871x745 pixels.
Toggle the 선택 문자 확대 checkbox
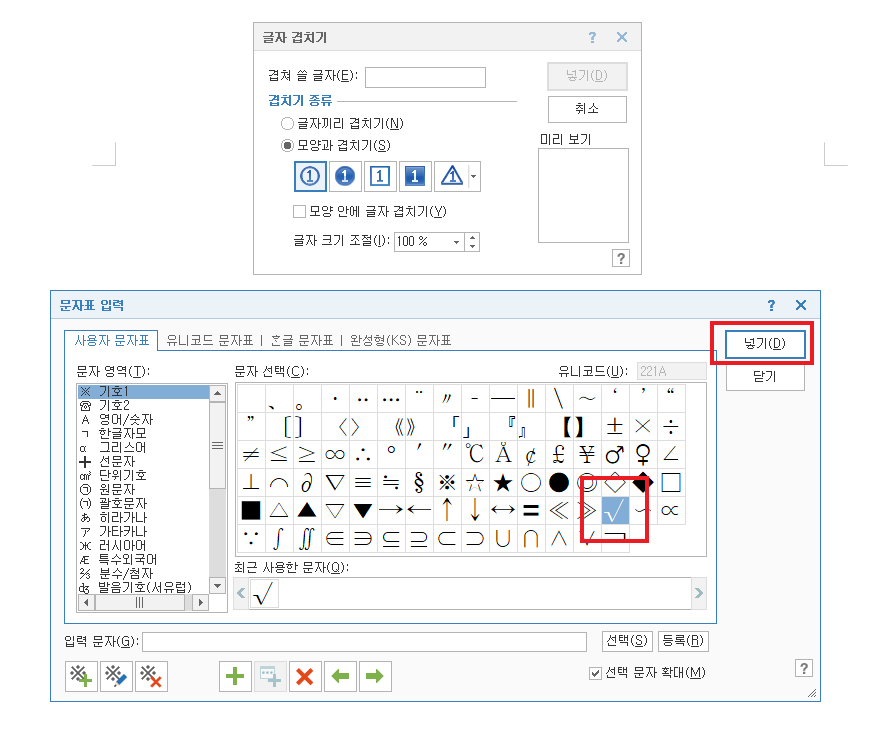595,672
